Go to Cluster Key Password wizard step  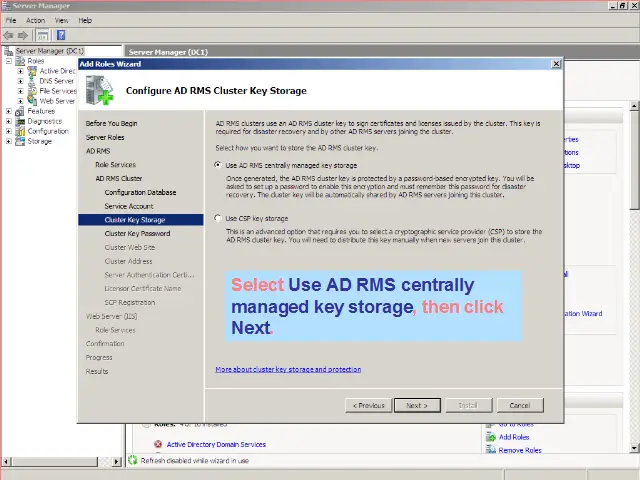(x=137, y=233)
